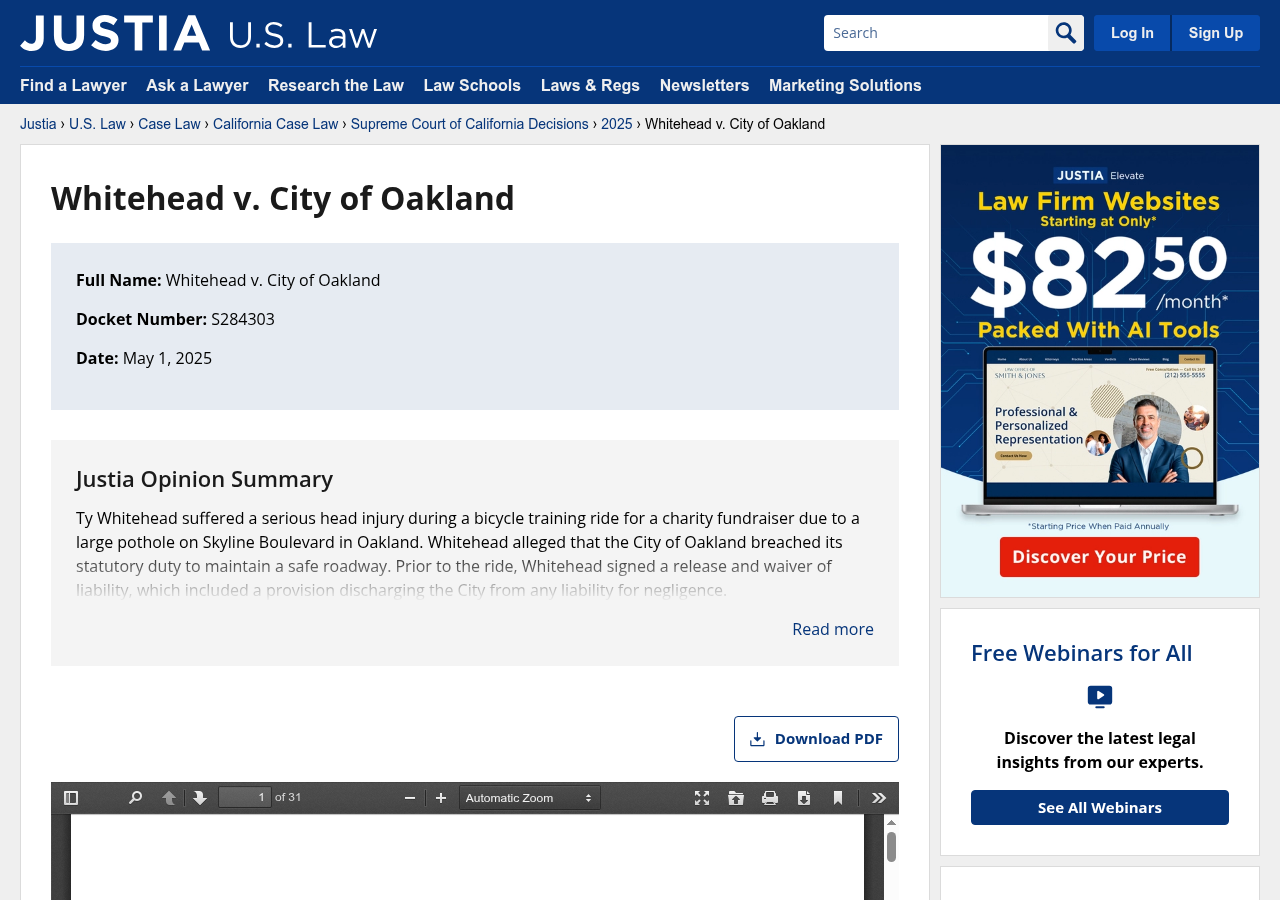
Task: Click the Law Firm Websites ad image
Action: click(1100, 371)
